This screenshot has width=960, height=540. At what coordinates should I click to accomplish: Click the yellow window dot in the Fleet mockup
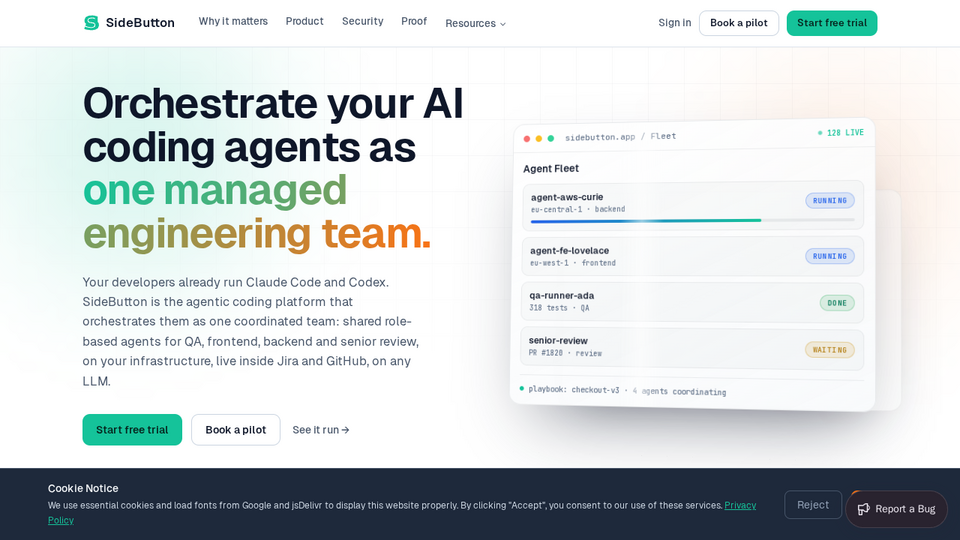click(539, 139)
